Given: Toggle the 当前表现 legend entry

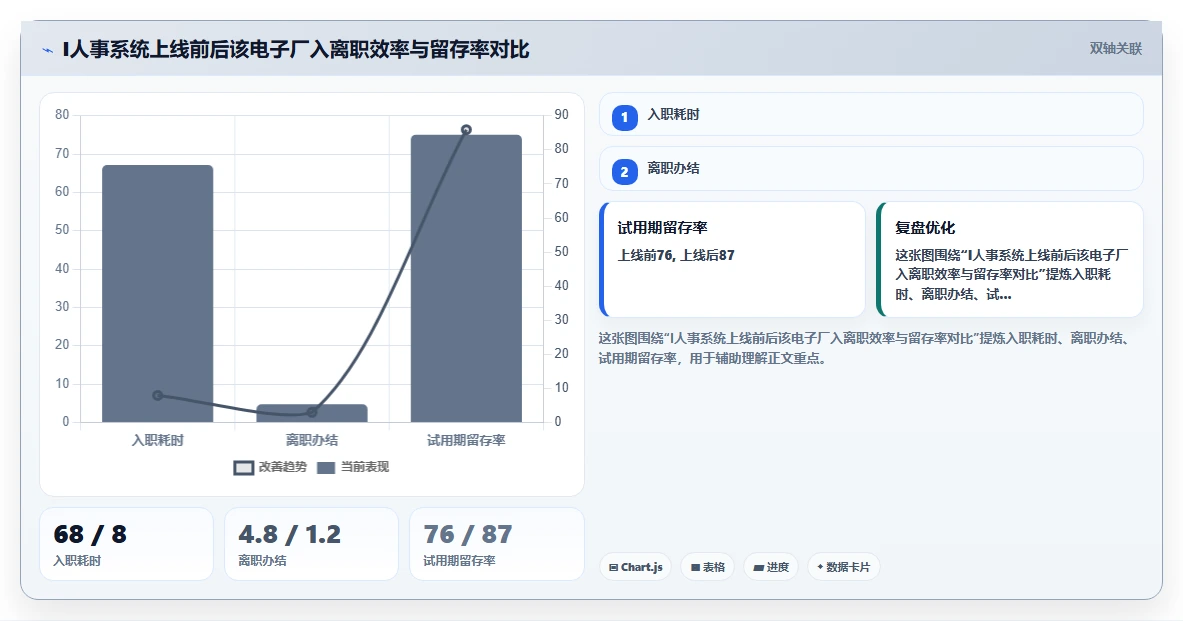Looking at the screenshot, I should pos(352,467).
